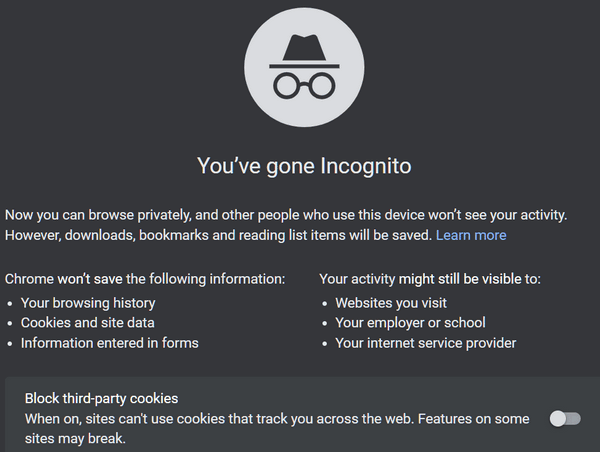Click the glasses in the Incognito logo

[304, 86]
